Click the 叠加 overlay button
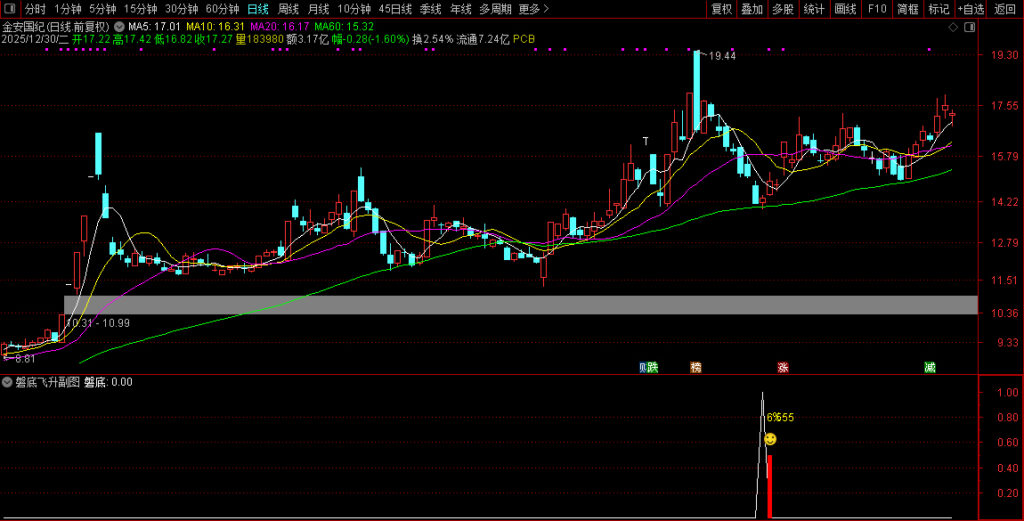 752,9
